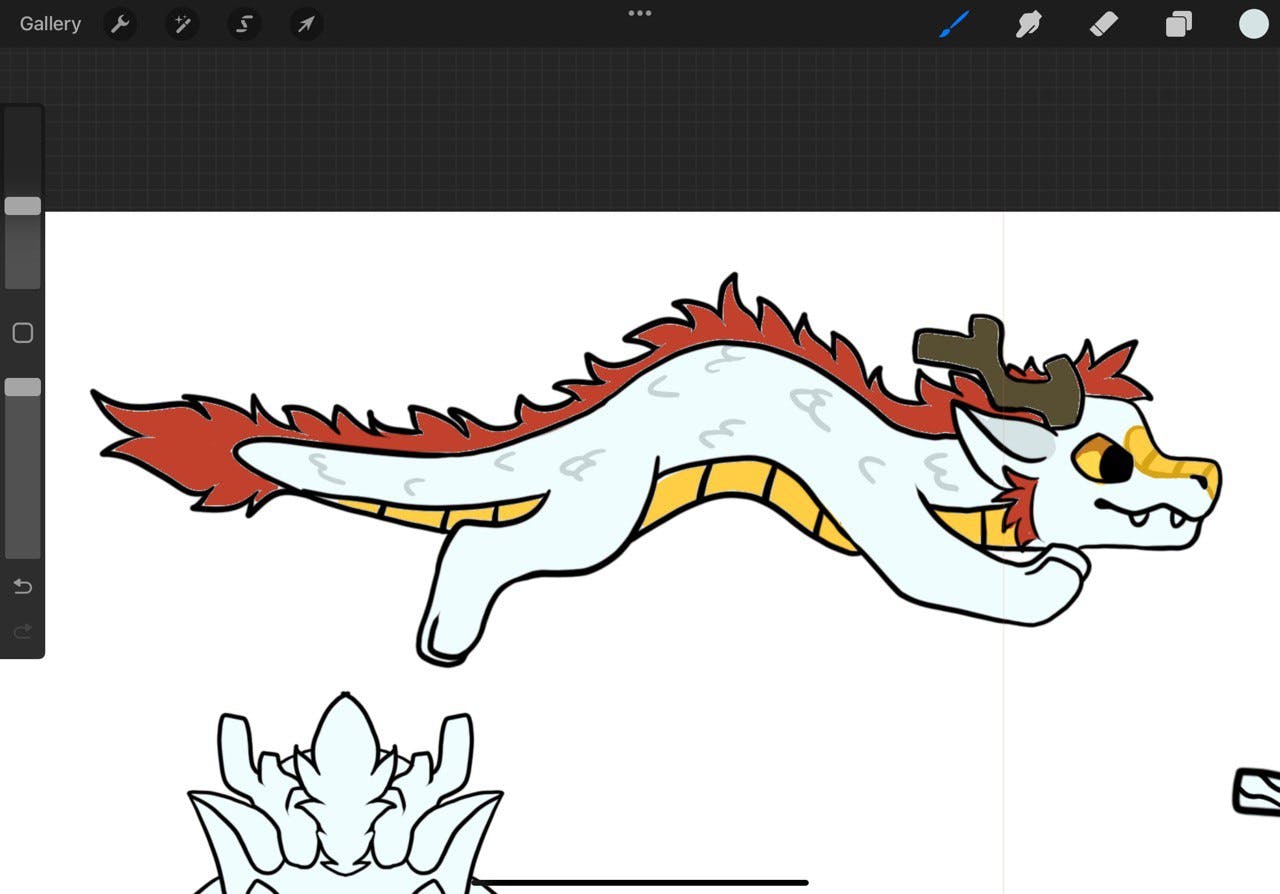This screenshot has height=894, width=1280.
Task: Select the Smudge finger tool
Action: (x=1029, y=24)
